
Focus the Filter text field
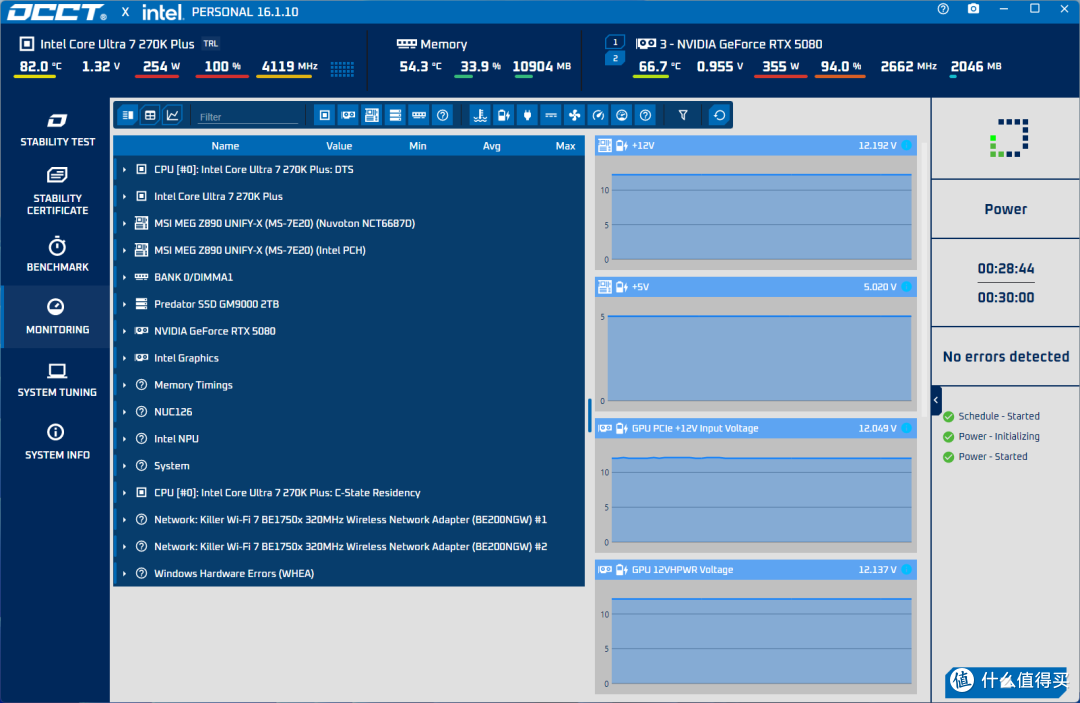click(x=248, y=116)
